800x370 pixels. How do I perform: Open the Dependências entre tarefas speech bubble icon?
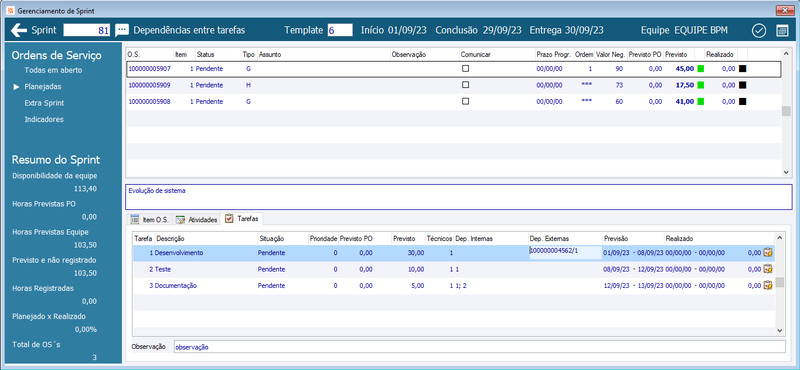pyautogui.click(x=121, y=30)
